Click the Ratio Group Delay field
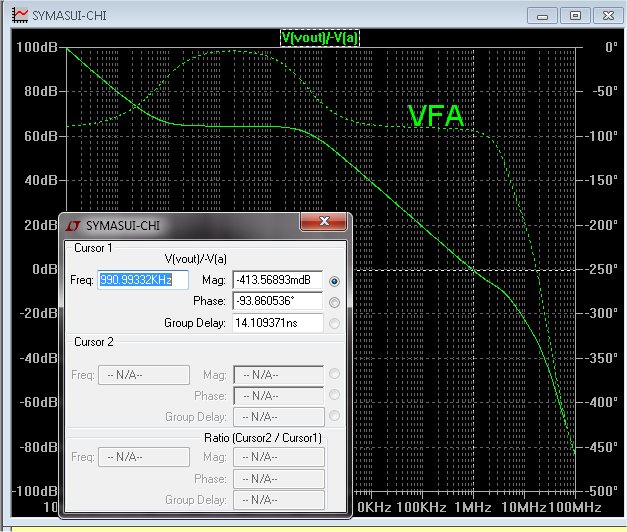This screenshot has width=627, height=532. click(278, 500)
